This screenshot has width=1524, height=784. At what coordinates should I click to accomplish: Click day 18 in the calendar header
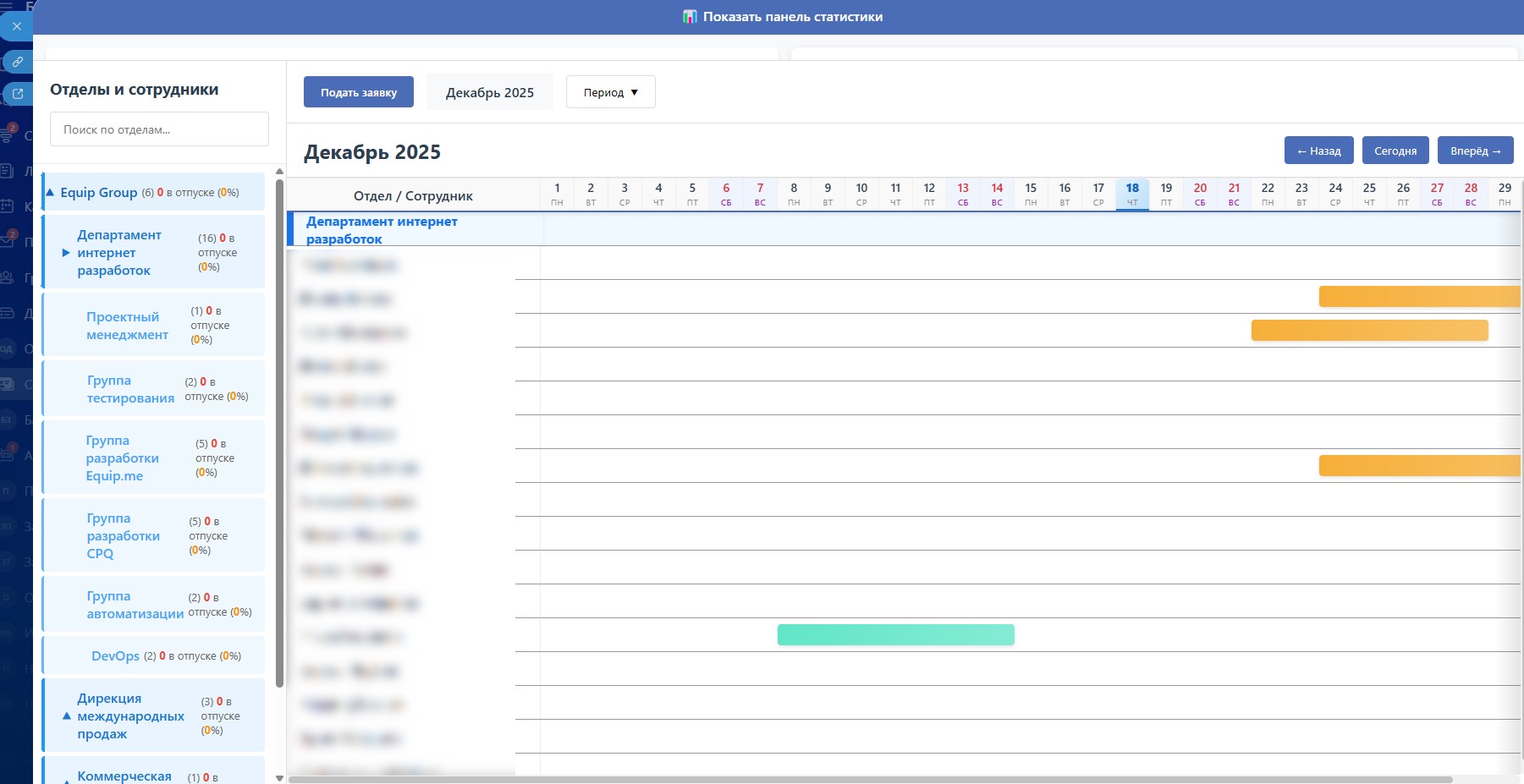point(1131,194)
